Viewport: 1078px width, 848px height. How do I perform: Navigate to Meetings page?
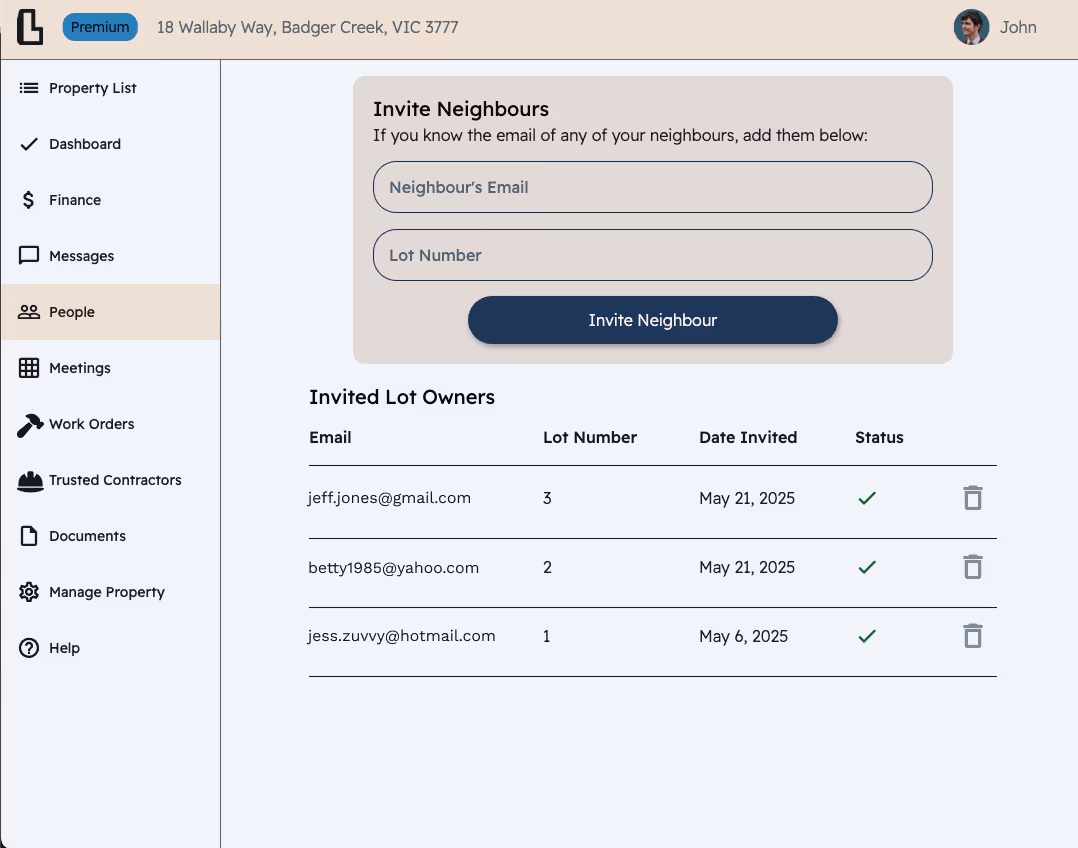tap(110, 368)
